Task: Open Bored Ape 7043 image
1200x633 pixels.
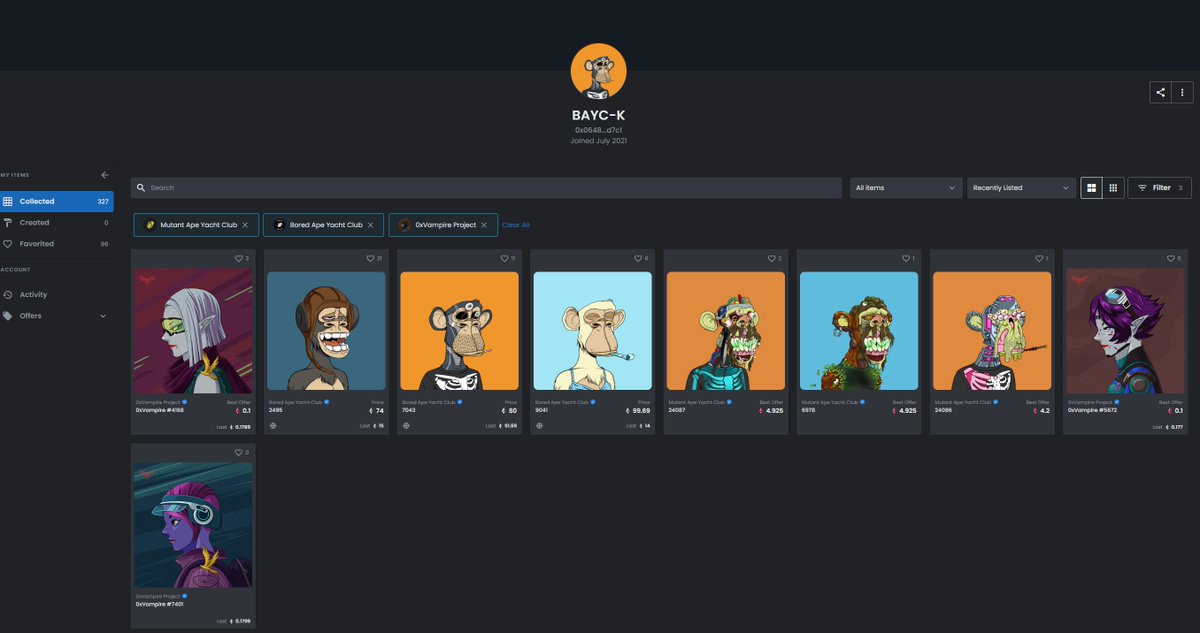Action: [x=459, y=331]
